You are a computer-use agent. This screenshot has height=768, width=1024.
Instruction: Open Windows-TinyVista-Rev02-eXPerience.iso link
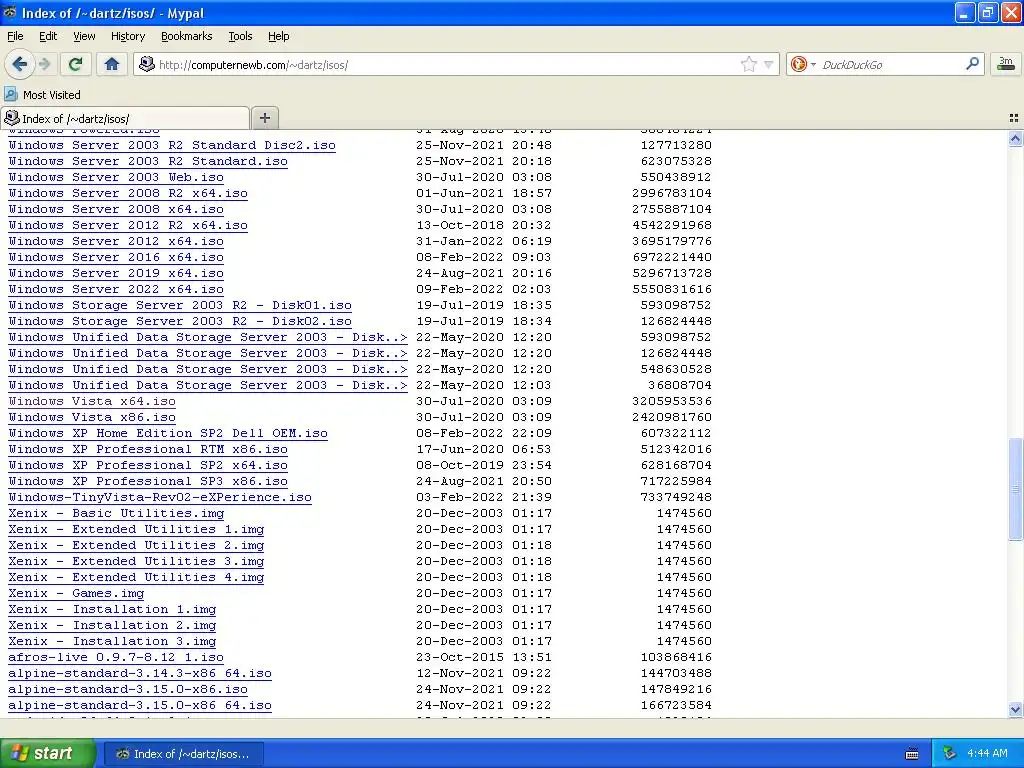(160, 497)
